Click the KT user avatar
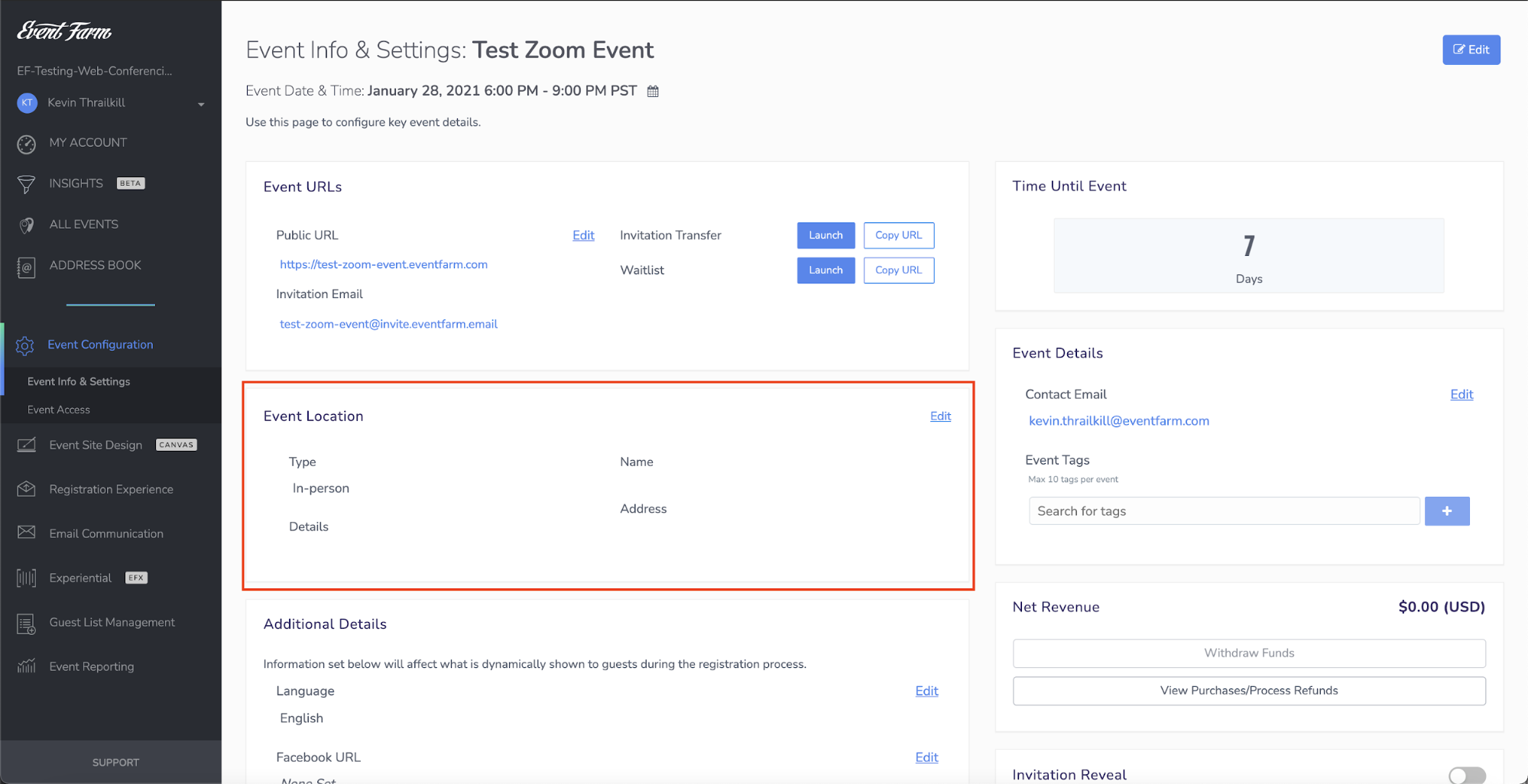The width and height of the screenshot is (1528, 784). (28, 102)
